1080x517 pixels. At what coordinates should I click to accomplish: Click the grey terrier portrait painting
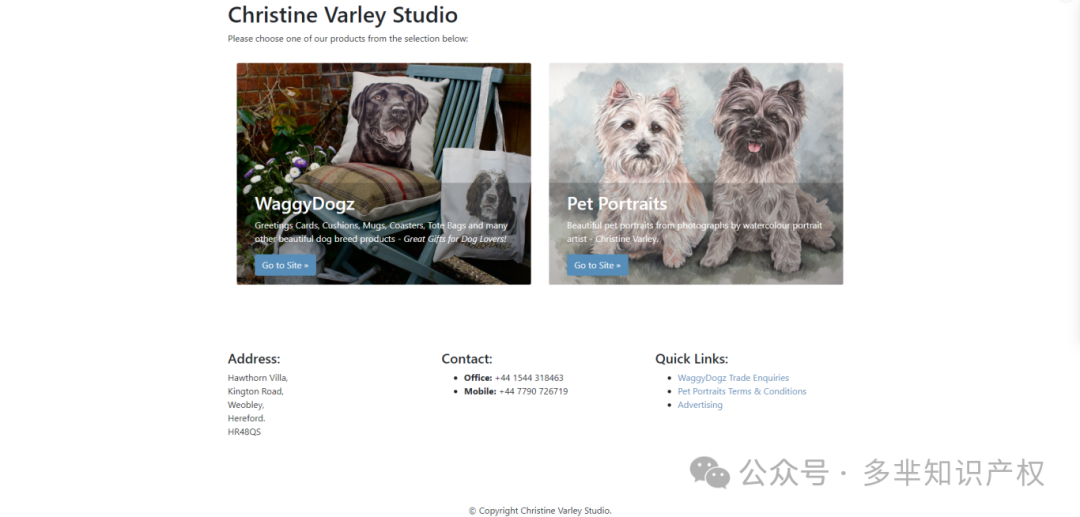[765, 169]
